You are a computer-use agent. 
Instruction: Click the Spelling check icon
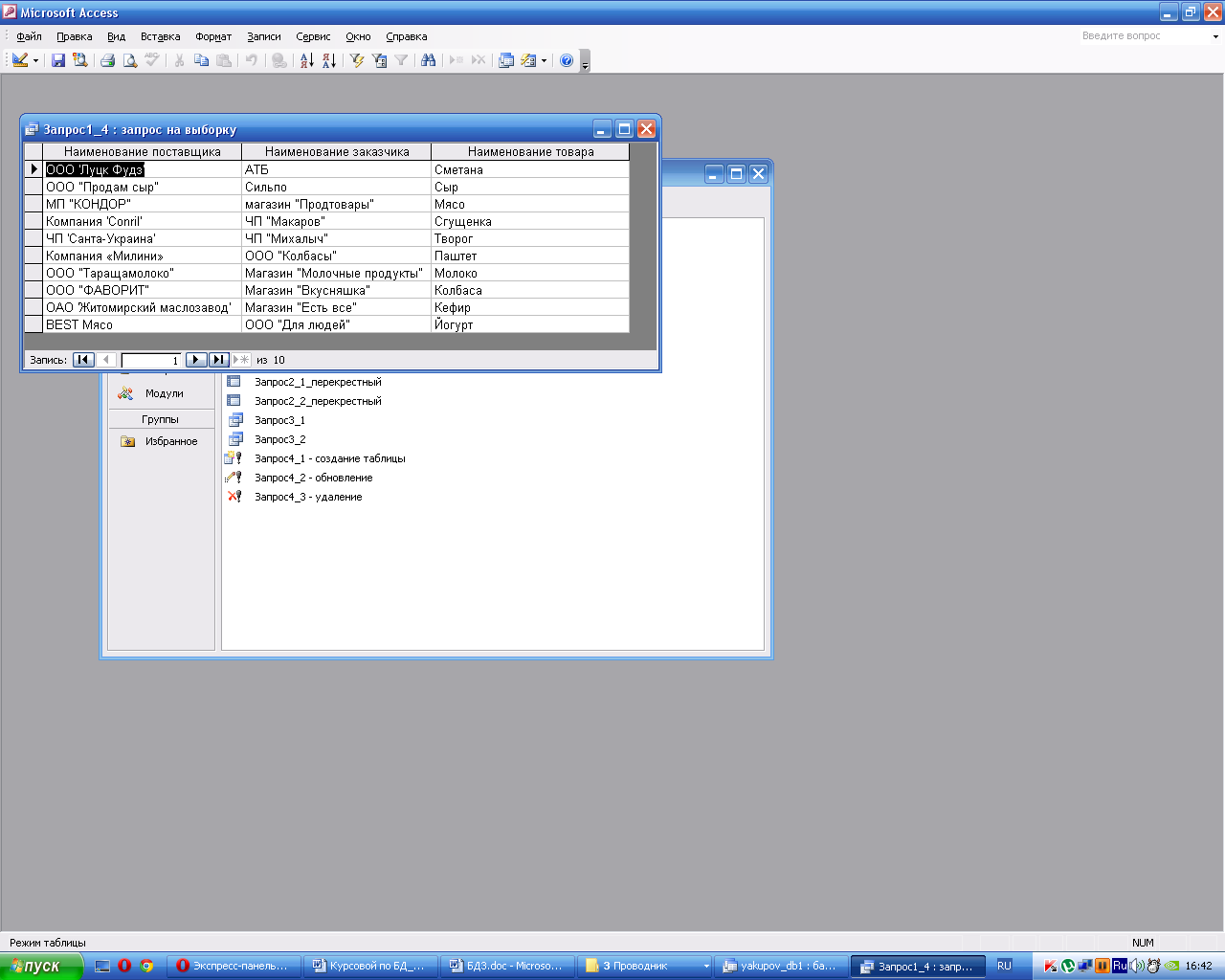click(151, 60)
